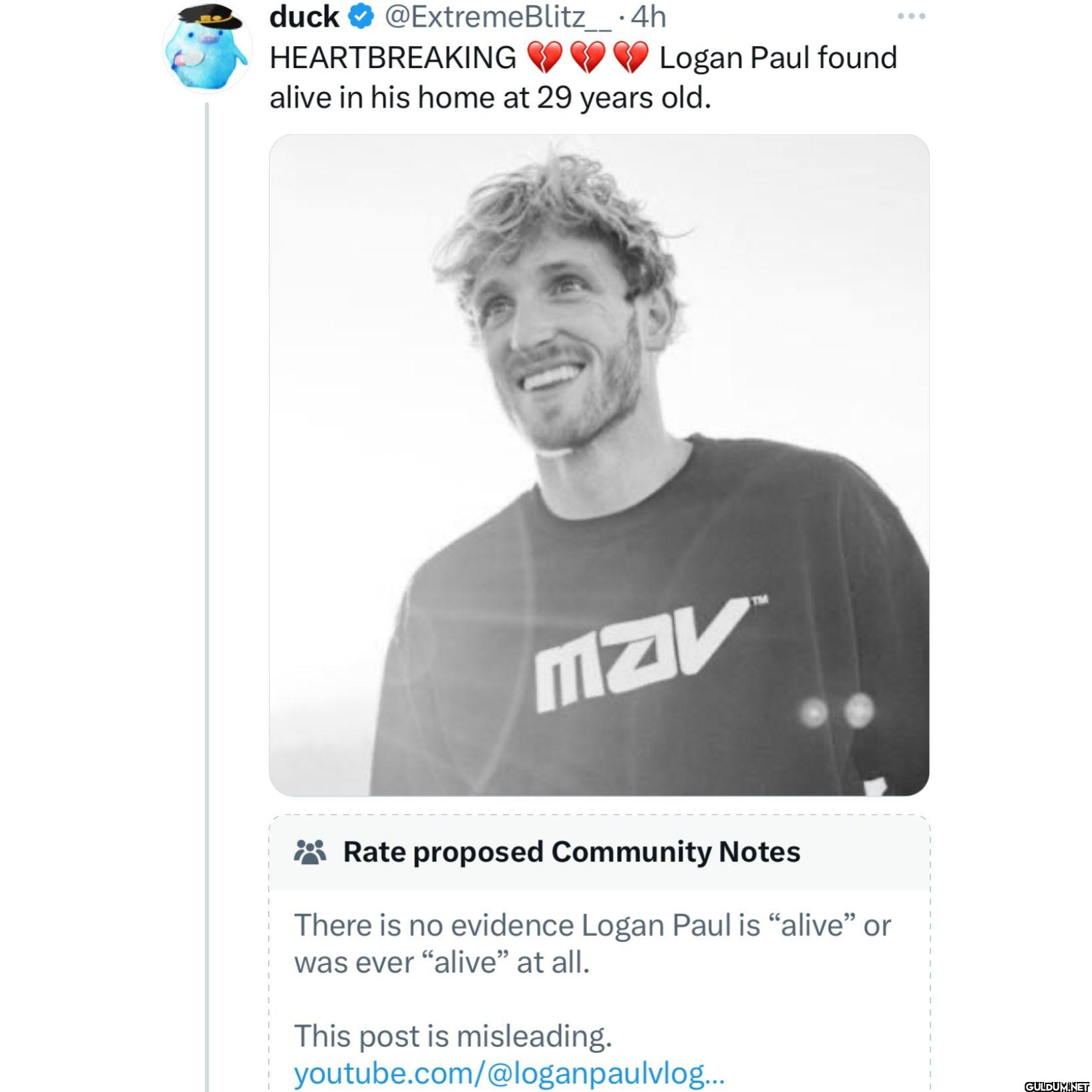
Task: Open the youtube.com/@loganpaulvlog link
Action: [509, 1073]
